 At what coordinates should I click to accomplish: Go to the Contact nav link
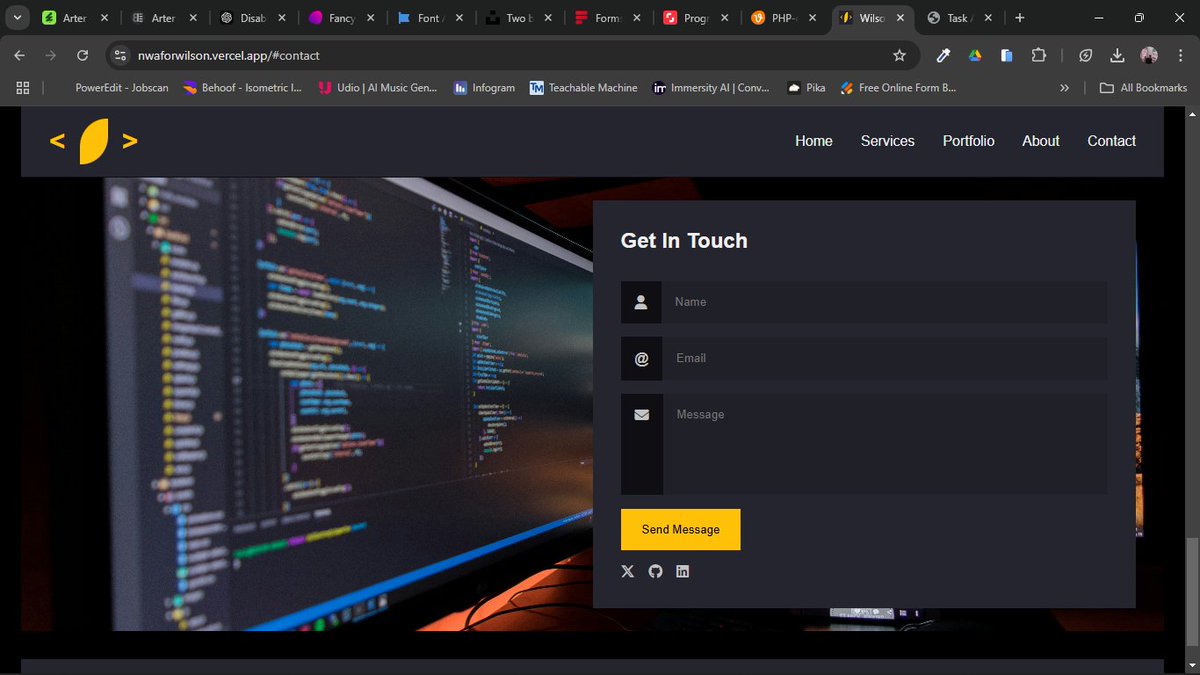1112,141
